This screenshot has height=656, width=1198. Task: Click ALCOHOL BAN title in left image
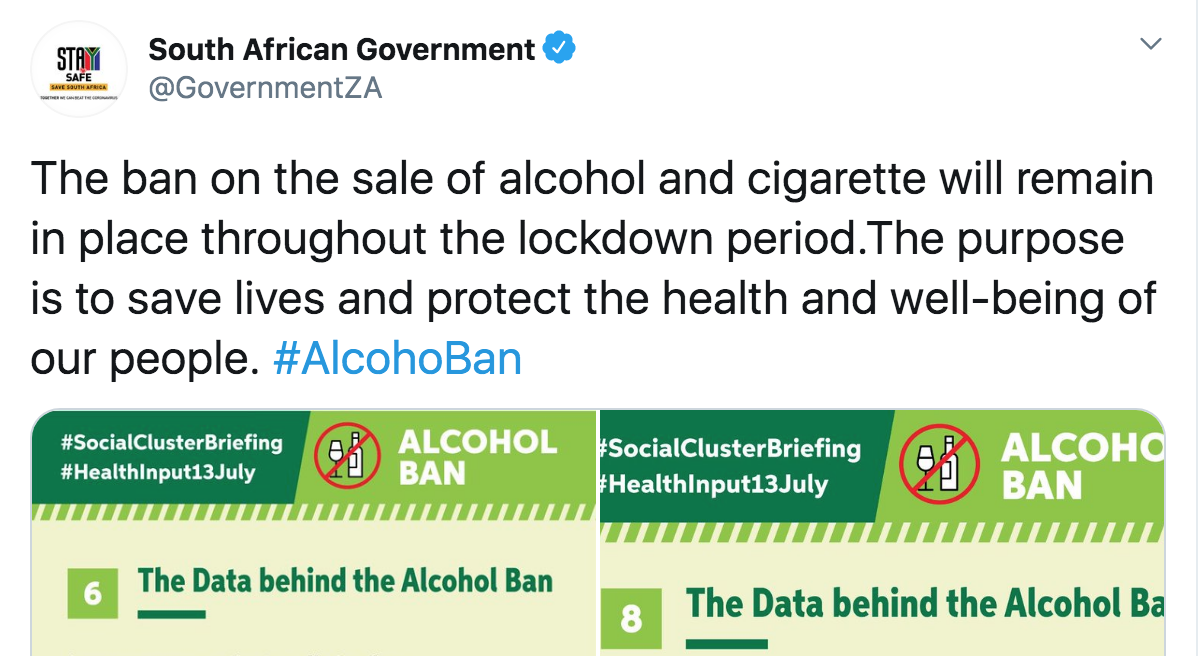coord(477,457)
